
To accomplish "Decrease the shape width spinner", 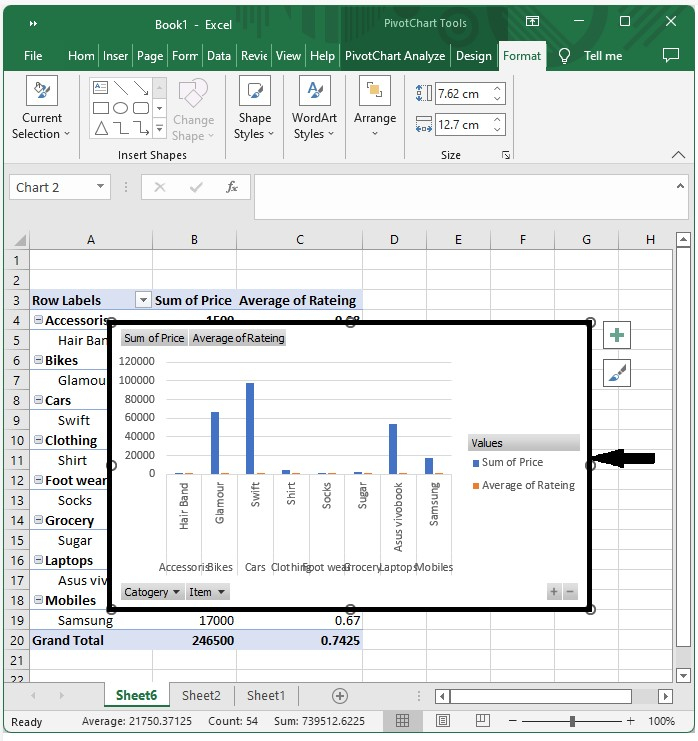I will pos(497,129).
